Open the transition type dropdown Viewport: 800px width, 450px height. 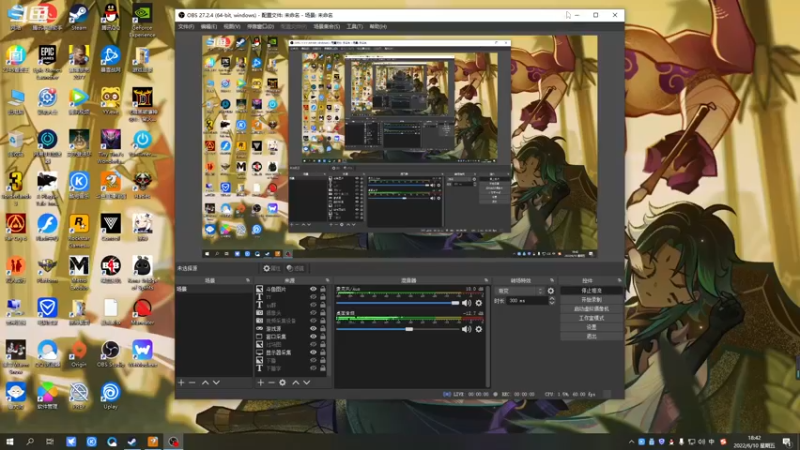point(519,291)
